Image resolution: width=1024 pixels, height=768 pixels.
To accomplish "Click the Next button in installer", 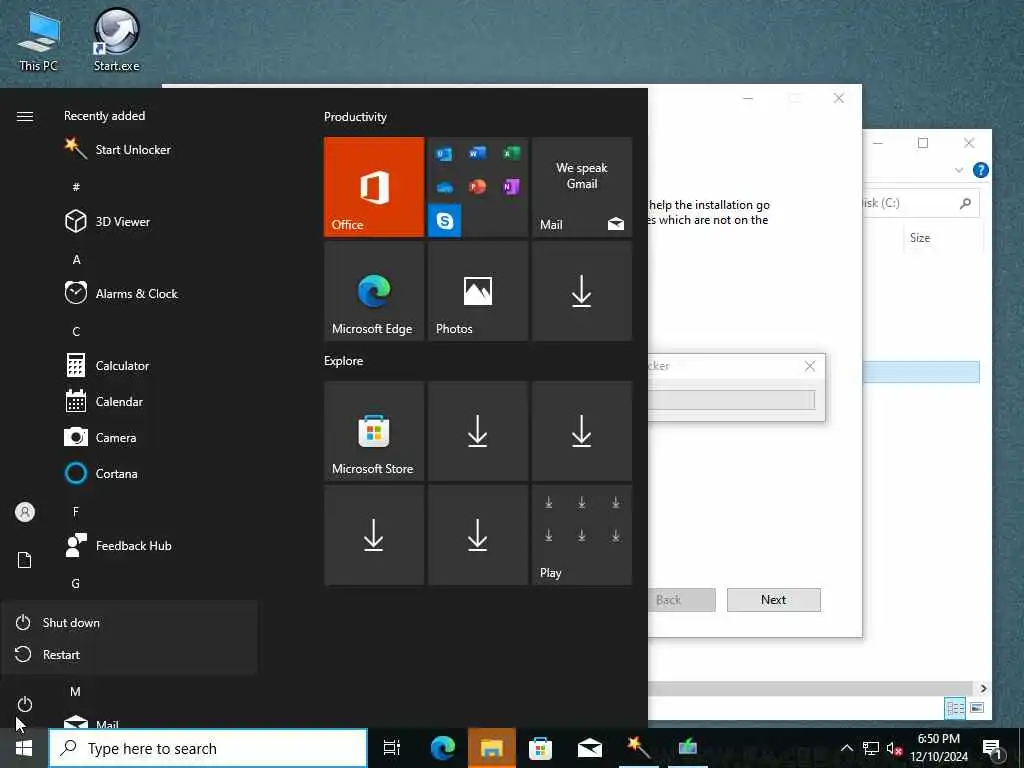I will pos(774,600).
